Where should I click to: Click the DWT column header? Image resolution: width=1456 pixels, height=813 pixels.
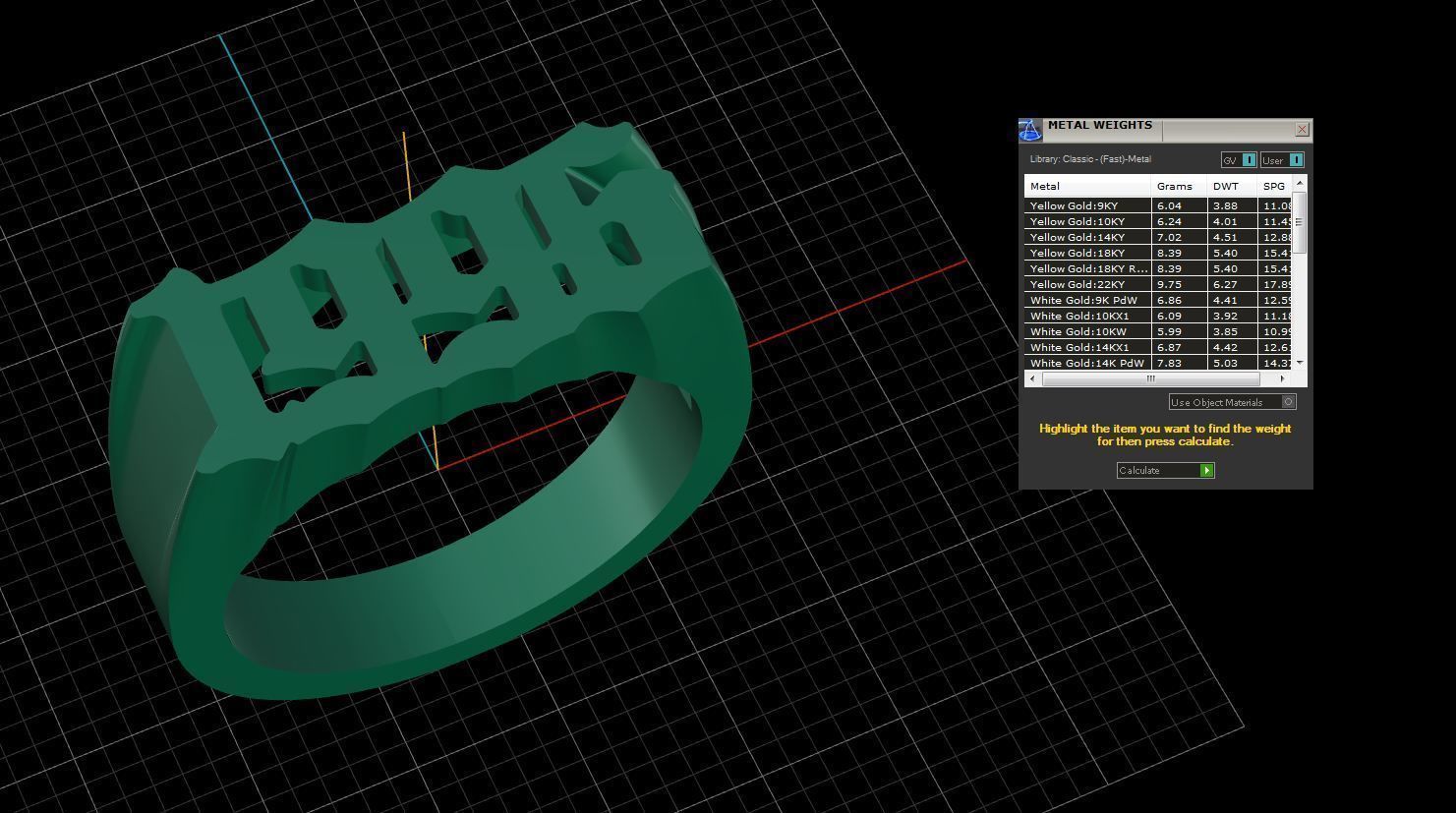click(x=1232, y=186)
